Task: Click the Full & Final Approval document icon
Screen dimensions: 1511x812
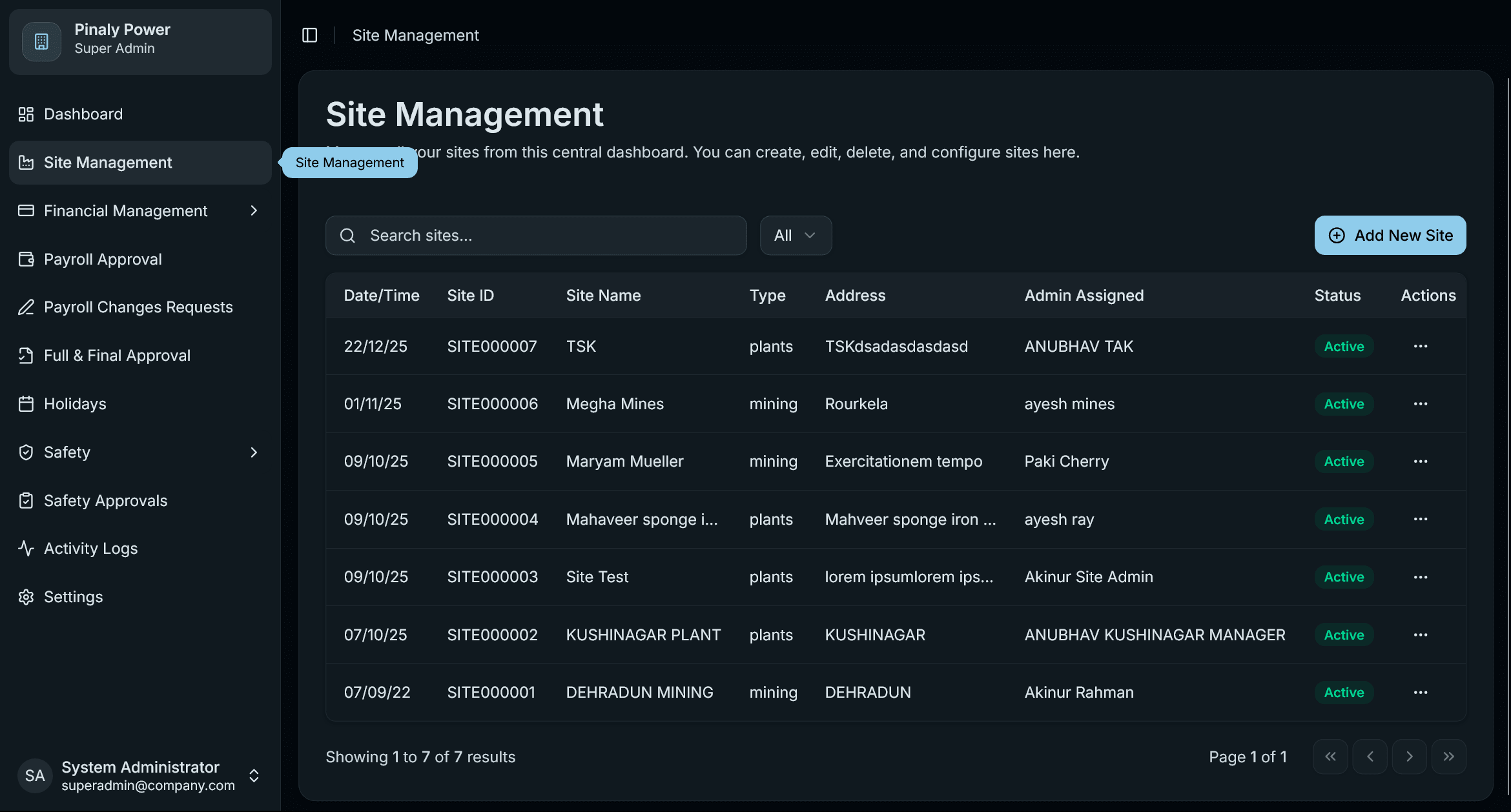Action: [x=26, y=356]
